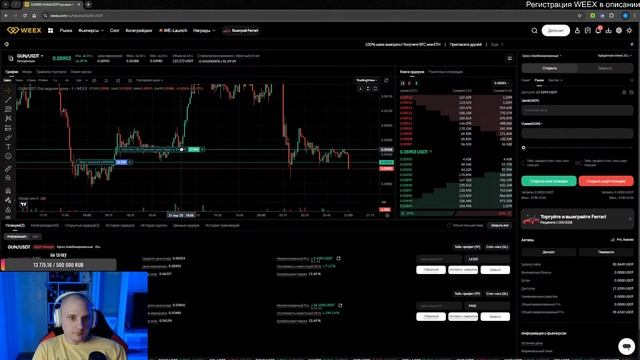Image resolution: width=640 pixels, height=360 pixels.
Task: Select the text T drawing tool
Action: [8, 147]
